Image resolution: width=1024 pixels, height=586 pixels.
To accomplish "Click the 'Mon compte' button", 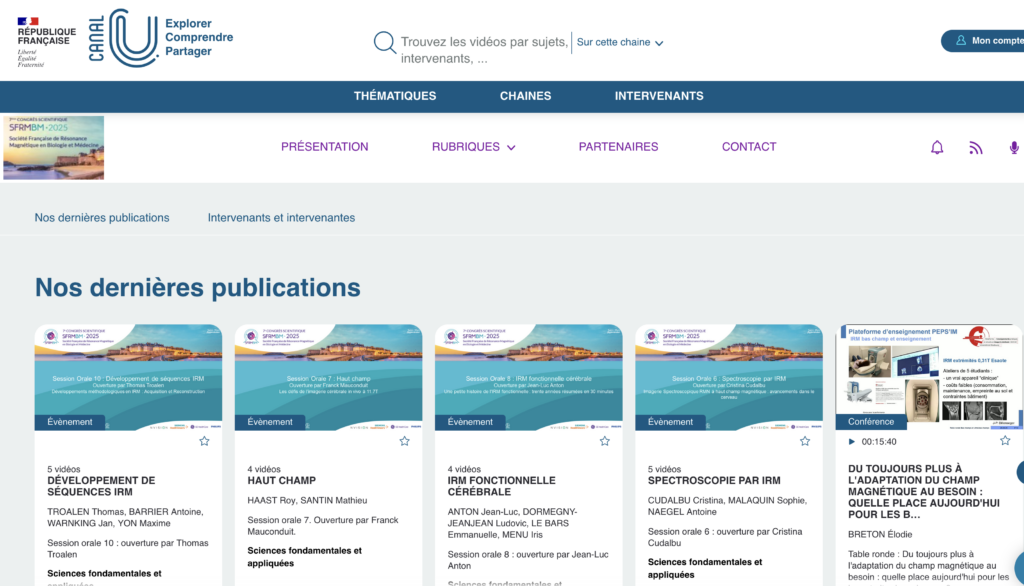I will pos(985,41).
